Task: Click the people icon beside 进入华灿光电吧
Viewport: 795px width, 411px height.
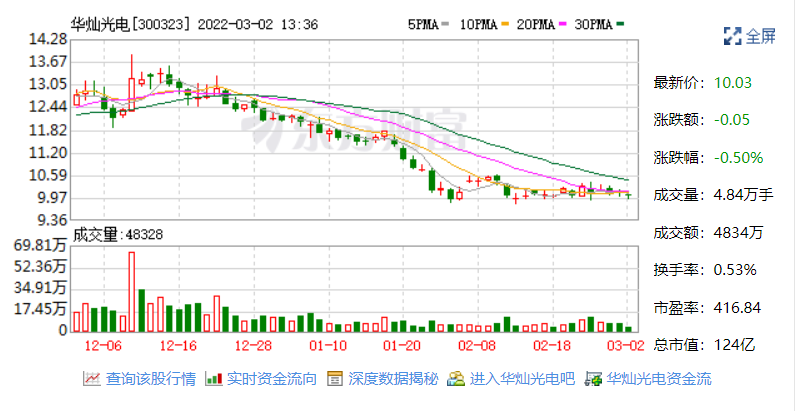Action: (x=456, y=379)
